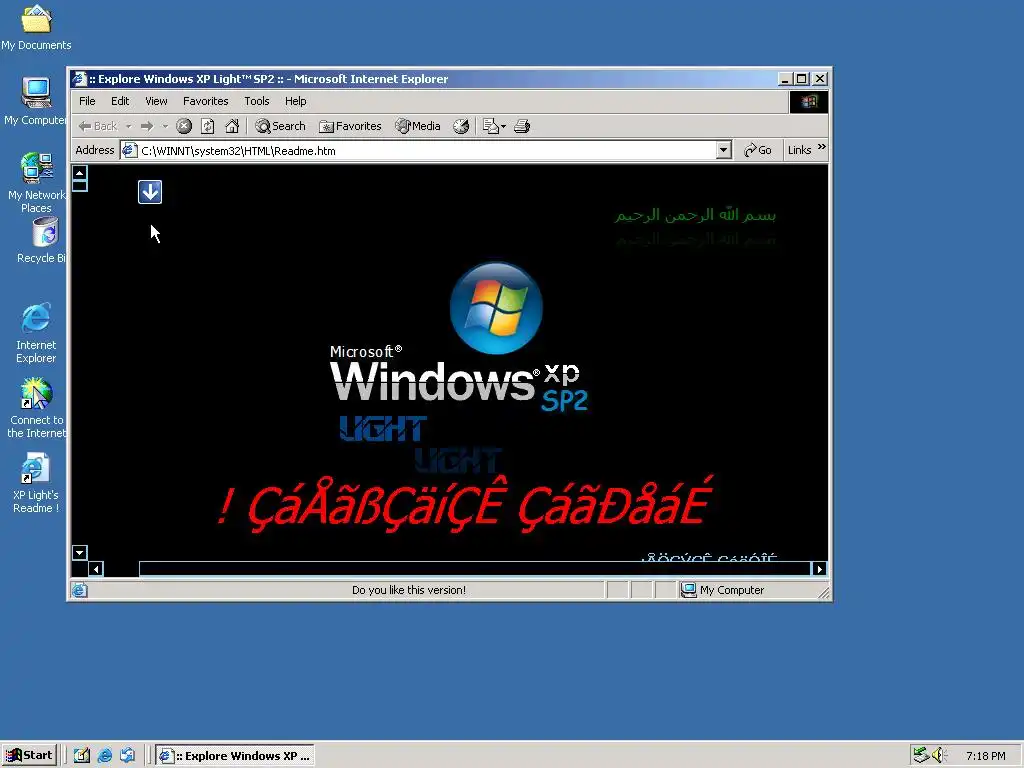This screenshot has height=768, width=1024.
Task: Stop loading with the Stop icon
Action: coord(184,126)
